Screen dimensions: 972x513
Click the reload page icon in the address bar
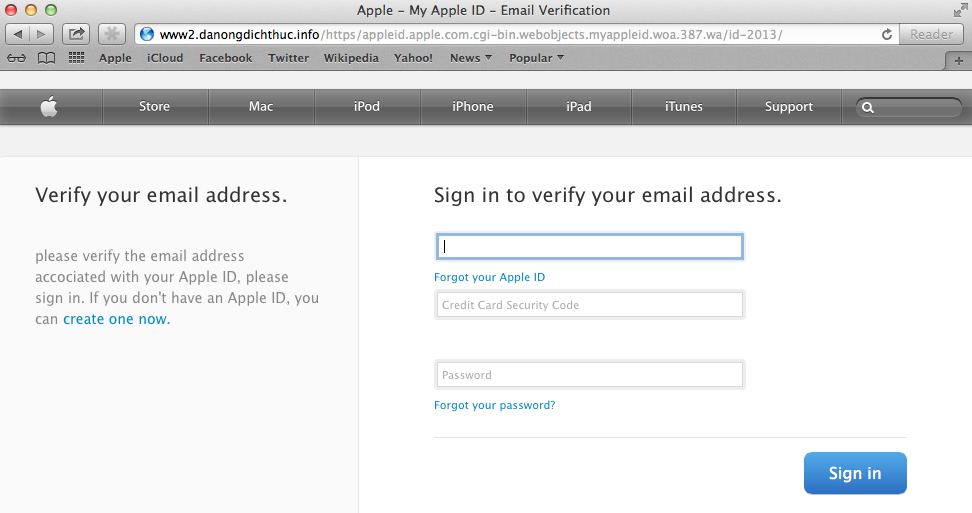tap(886, 34)
